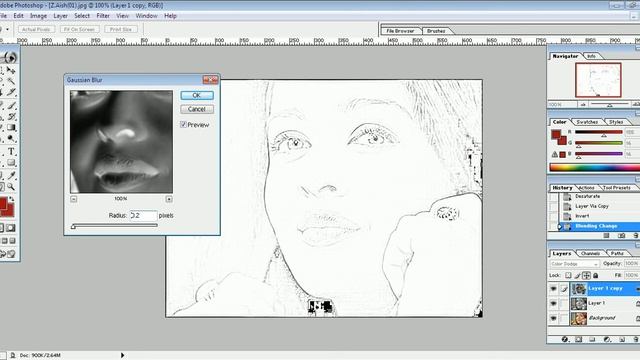This screenshot has height=360, width=640.
Task: Select the Dodge tool in toolbox
Action: (11, 138)
